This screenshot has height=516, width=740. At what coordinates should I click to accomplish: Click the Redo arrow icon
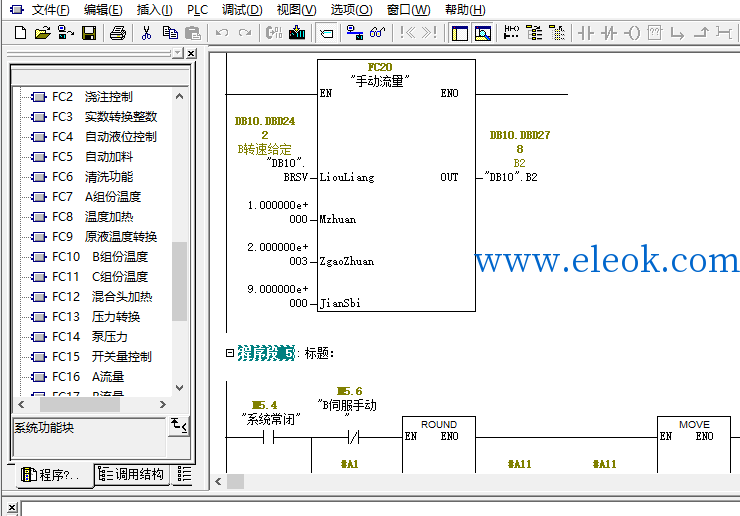(x=245, y=33)
